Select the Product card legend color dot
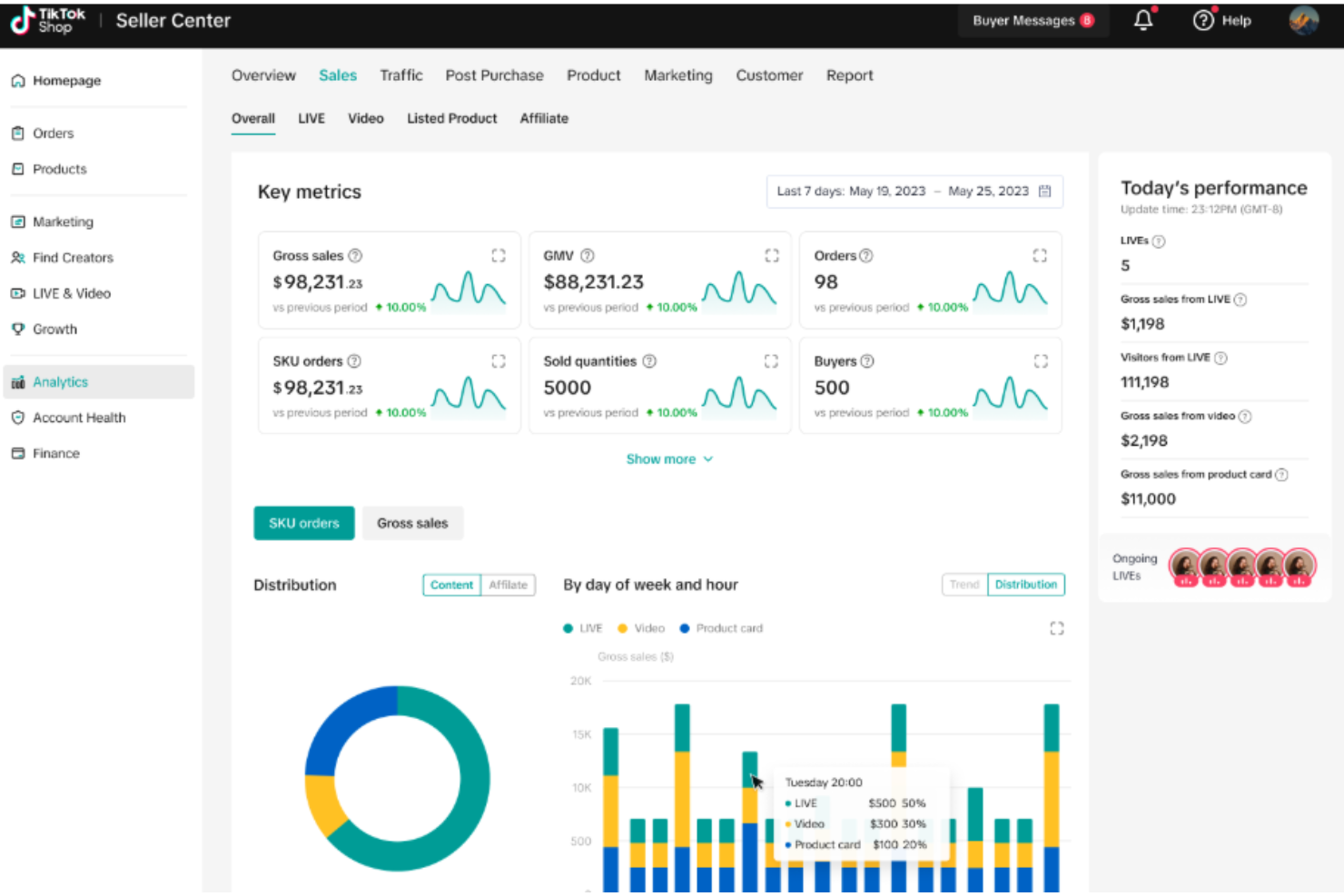 [x=684, y=627]
